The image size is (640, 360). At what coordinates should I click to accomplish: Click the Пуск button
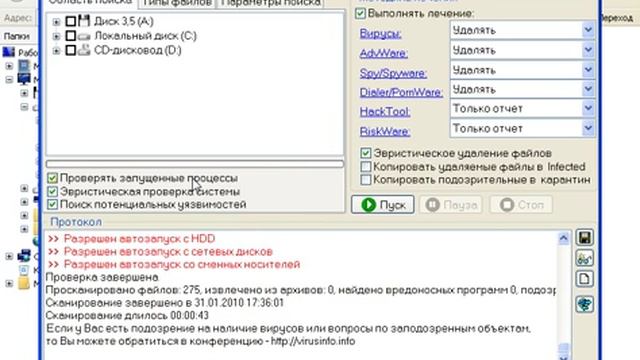coord(382,204)
